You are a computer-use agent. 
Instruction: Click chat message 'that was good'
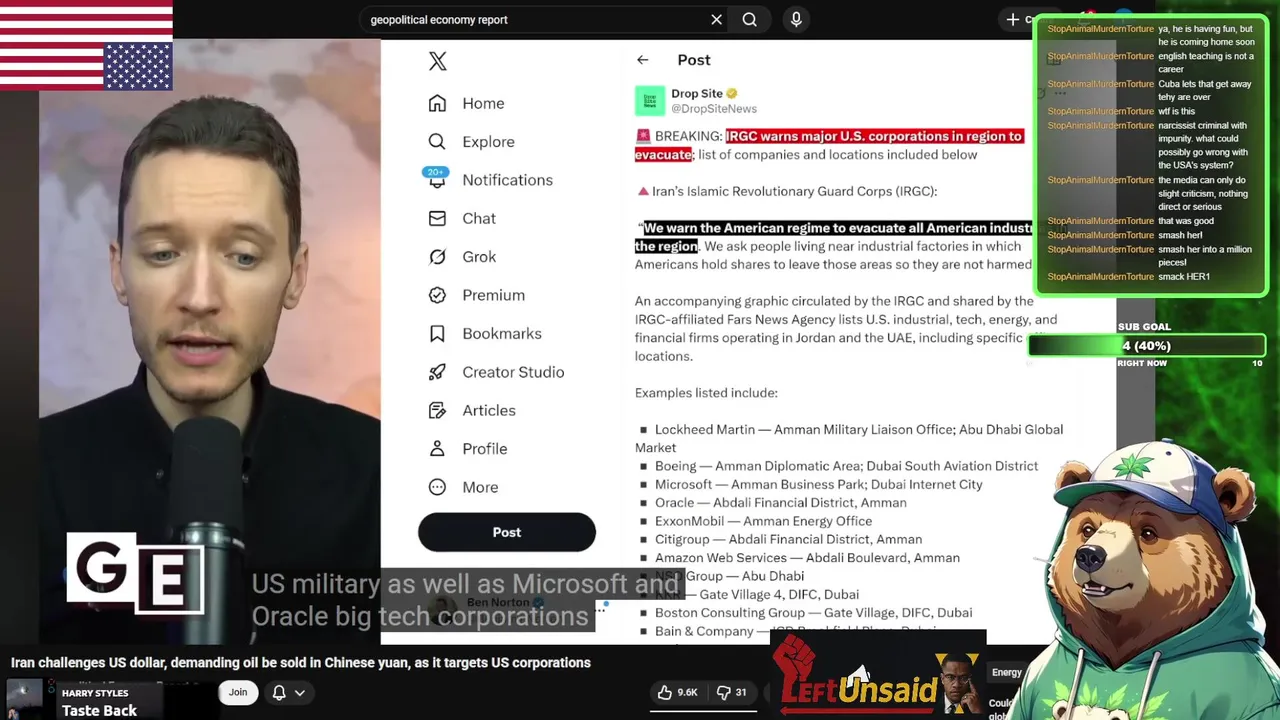1186,221
